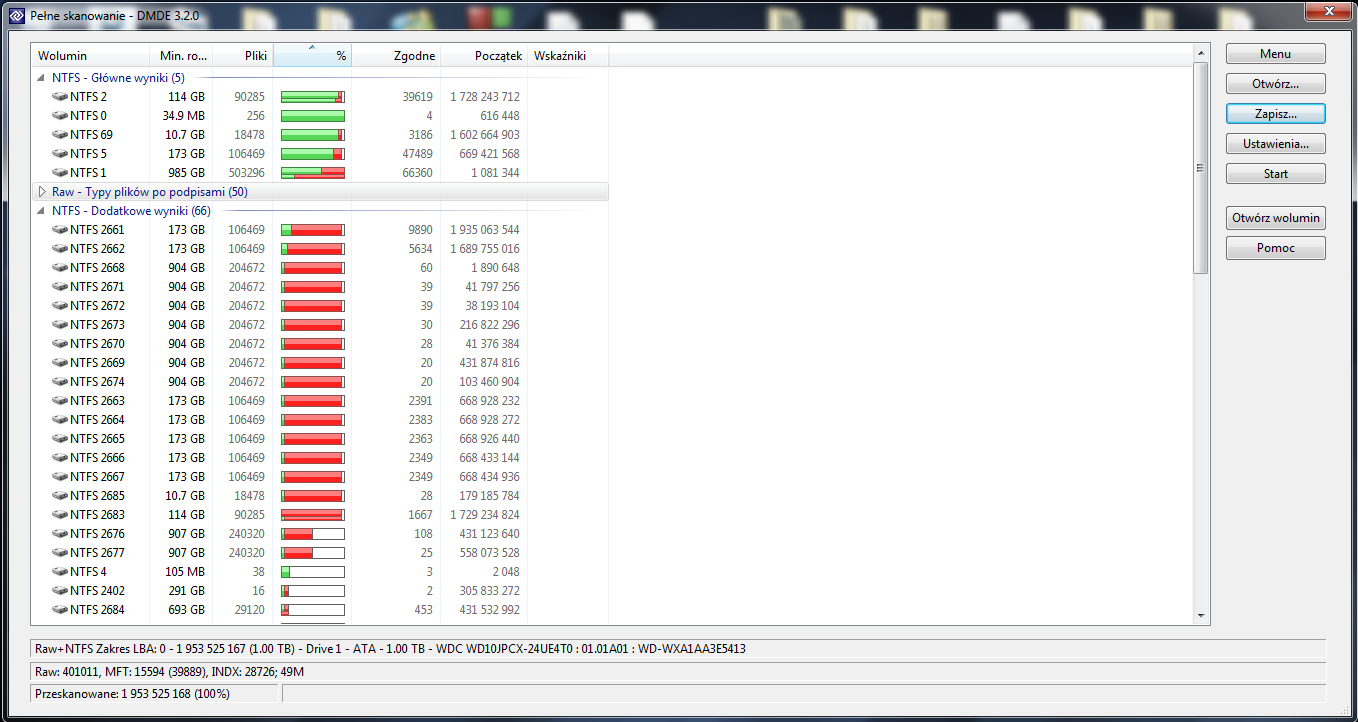Pick the volume icon beside NTFS 2666
The height and width of the screenshot is (722, 1358).
(x=60, y=458)
